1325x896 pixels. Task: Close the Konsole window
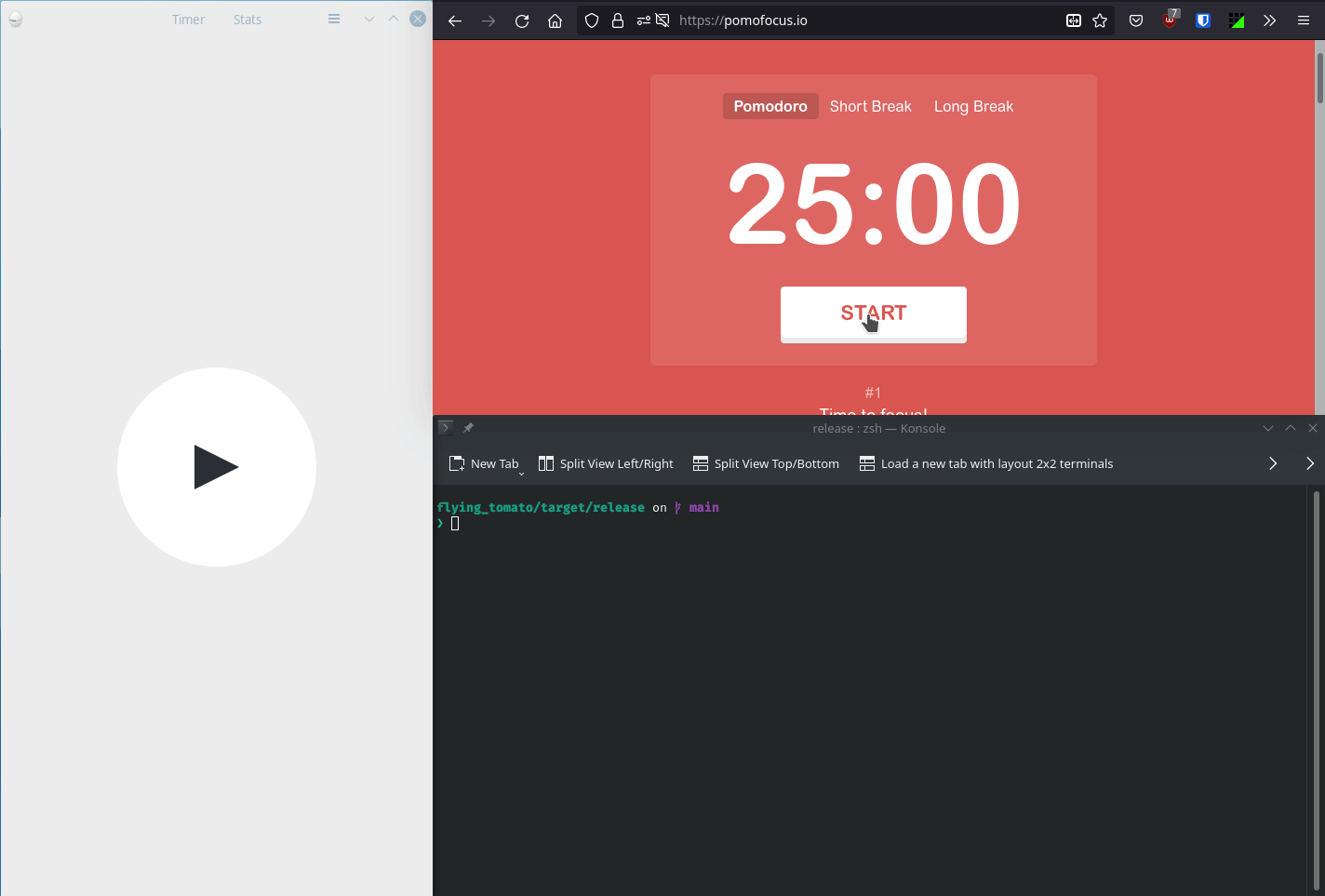tap(1313, 428)
